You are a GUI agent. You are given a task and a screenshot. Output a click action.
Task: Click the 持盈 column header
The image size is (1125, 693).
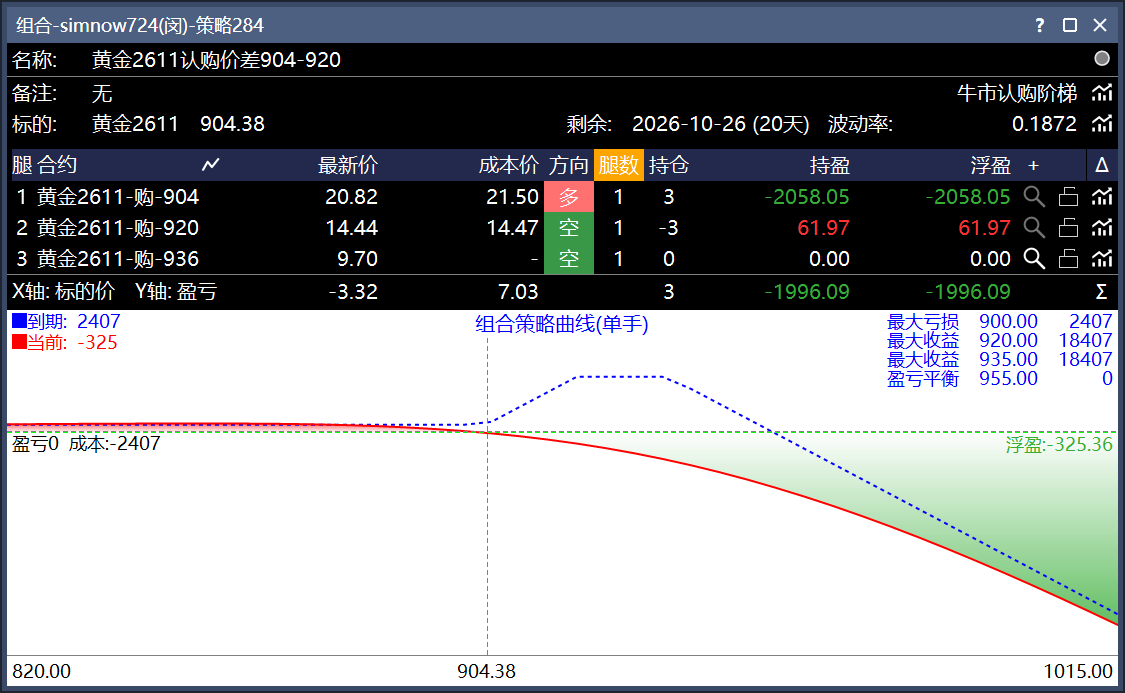point(830,166)
